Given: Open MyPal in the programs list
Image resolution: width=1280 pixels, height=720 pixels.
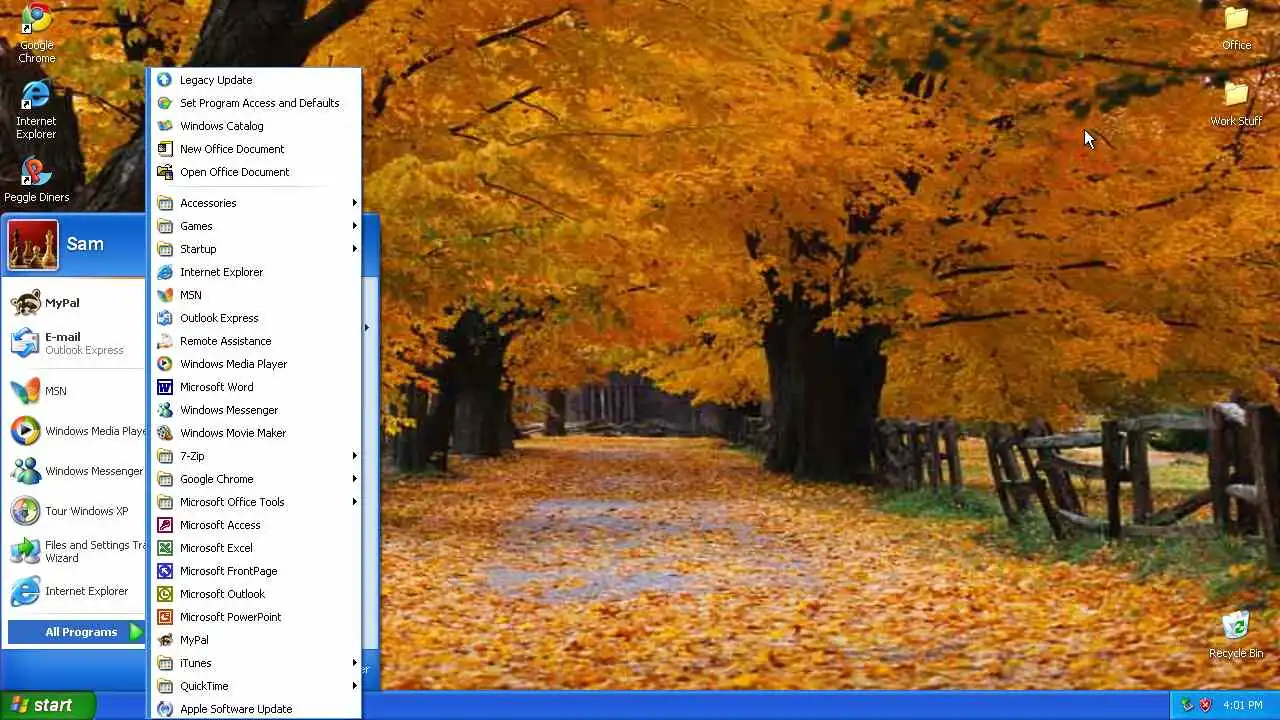Looking at the screenshot, I should coord(255,640).
